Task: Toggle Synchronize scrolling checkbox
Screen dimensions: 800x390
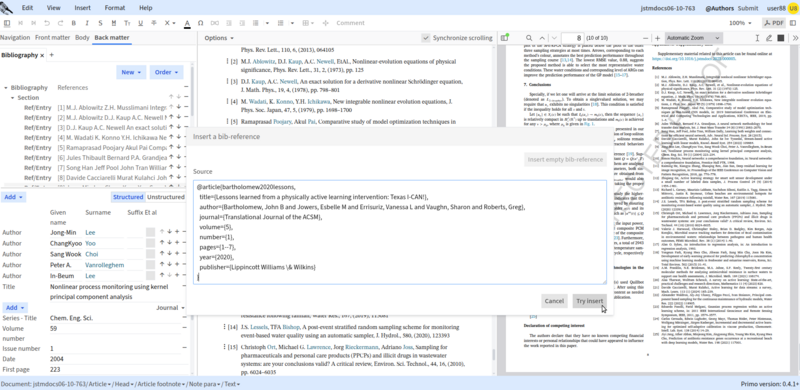Action: pos(426,38)
